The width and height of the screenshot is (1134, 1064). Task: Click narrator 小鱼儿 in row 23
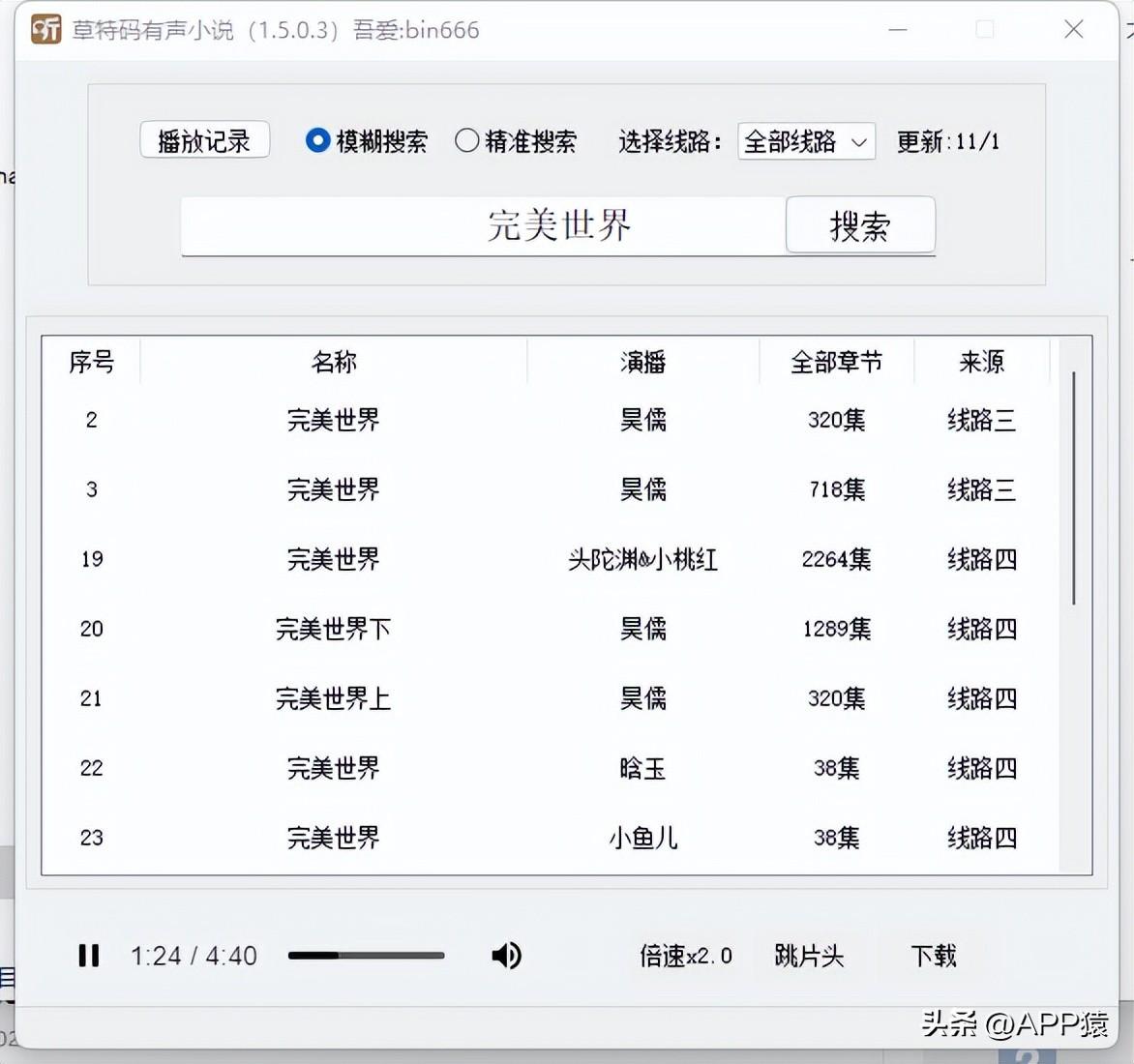pyautogui.click(x=642, y=838)
